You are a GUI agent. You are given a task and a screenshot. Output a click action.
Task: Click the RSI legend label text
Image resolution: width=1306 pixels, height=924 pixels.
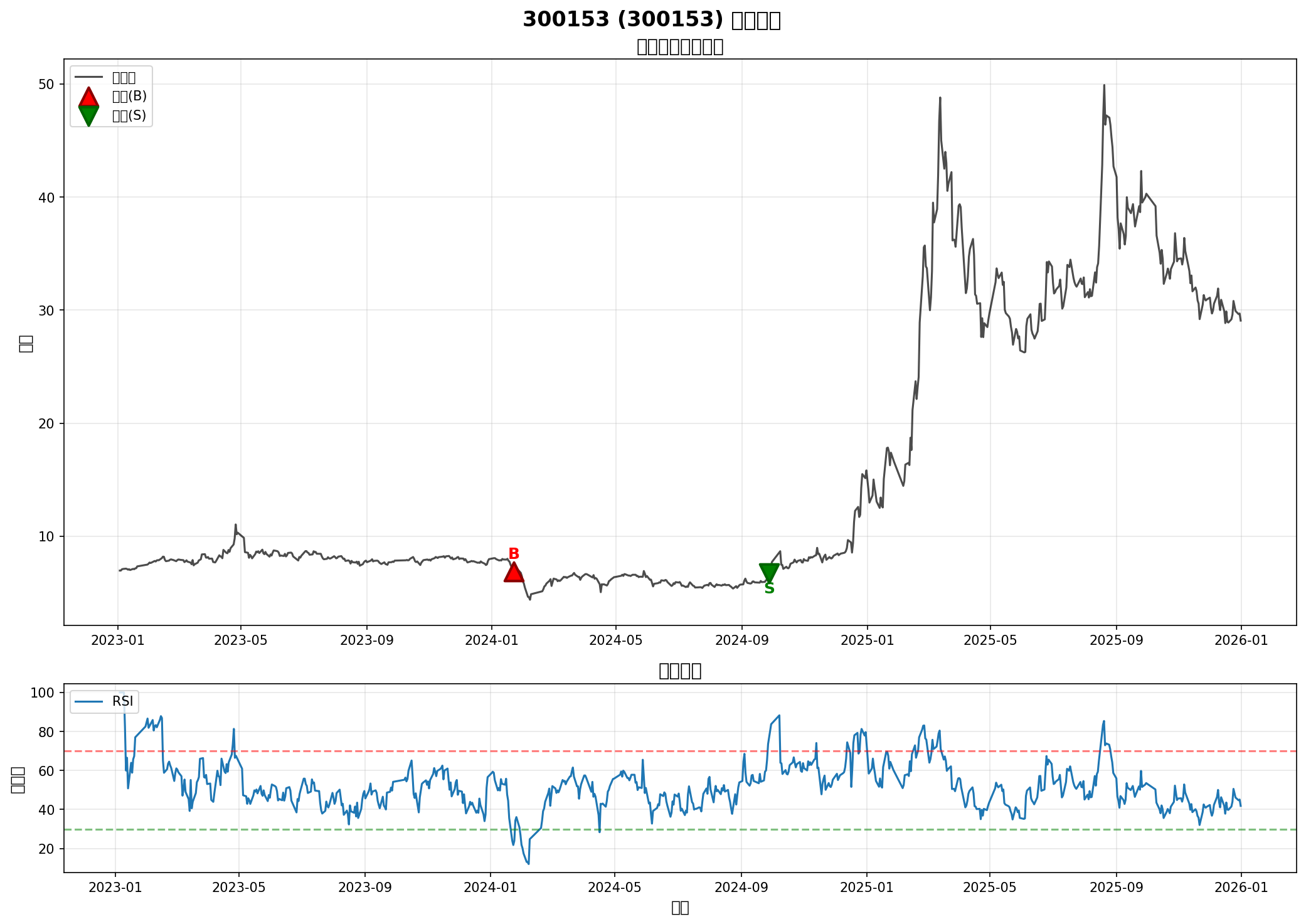pyautogui.click(x=122, y=701)
